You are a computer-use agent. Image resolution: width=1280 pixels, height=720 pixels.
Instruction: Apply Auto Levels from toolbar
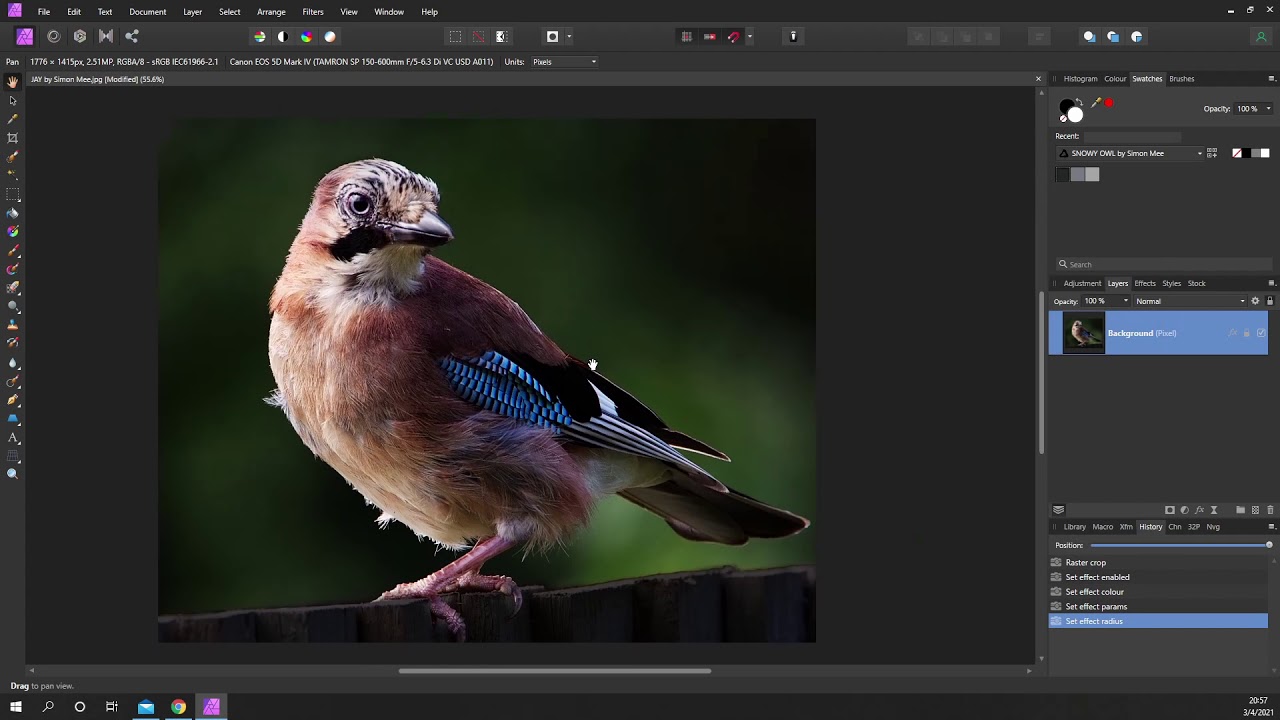tap(260, 36)
